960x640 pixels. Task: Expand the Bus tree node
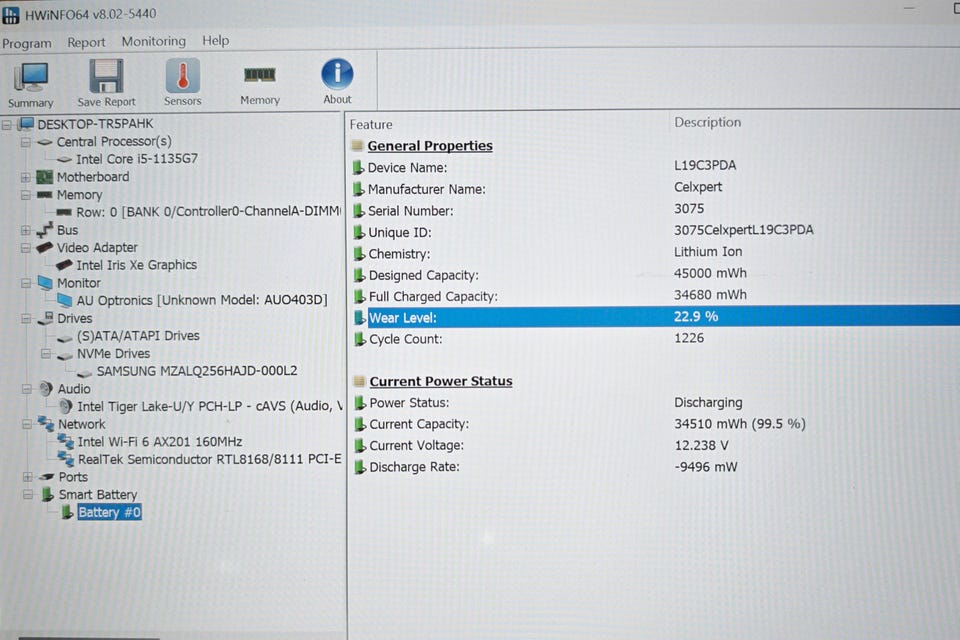point(26,230)
